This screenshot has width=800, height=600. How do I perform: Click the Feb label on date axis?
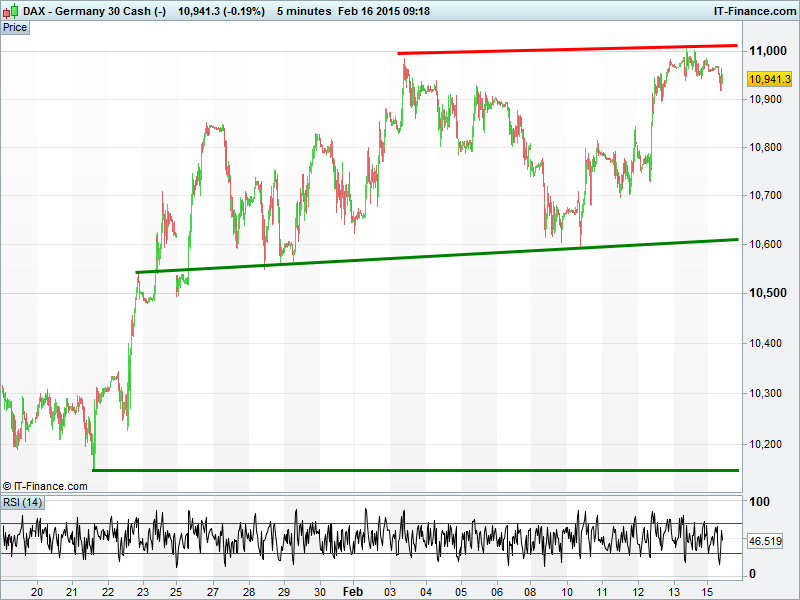point(352,591)
